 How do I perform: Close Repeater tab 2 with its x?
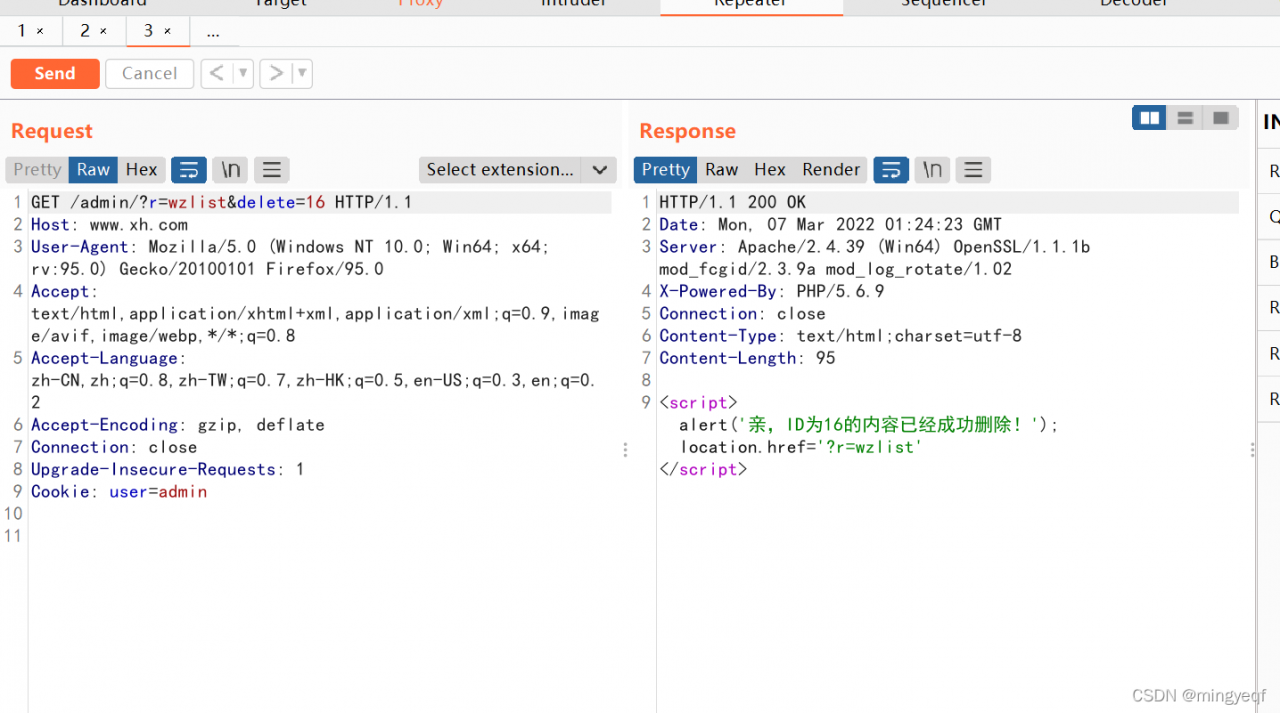(x=103, y=31)
